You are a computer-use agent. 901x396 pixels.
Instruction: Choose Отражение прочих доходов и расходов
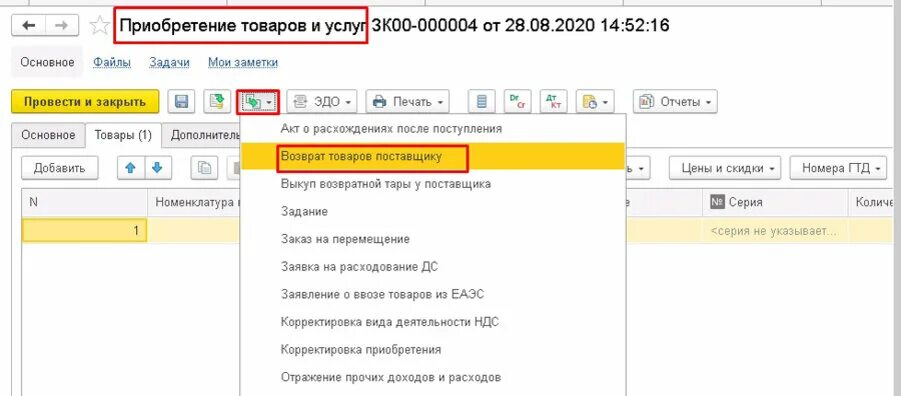coord(433,378)
